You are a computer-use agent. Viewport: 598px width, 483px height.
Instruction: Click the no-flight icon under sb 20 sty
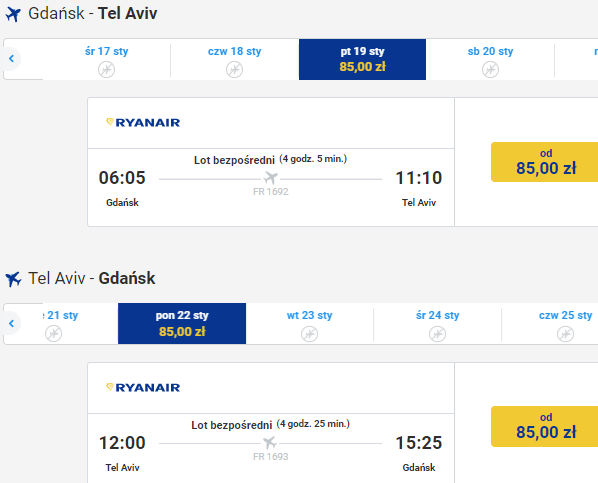[x=490, y=70]
